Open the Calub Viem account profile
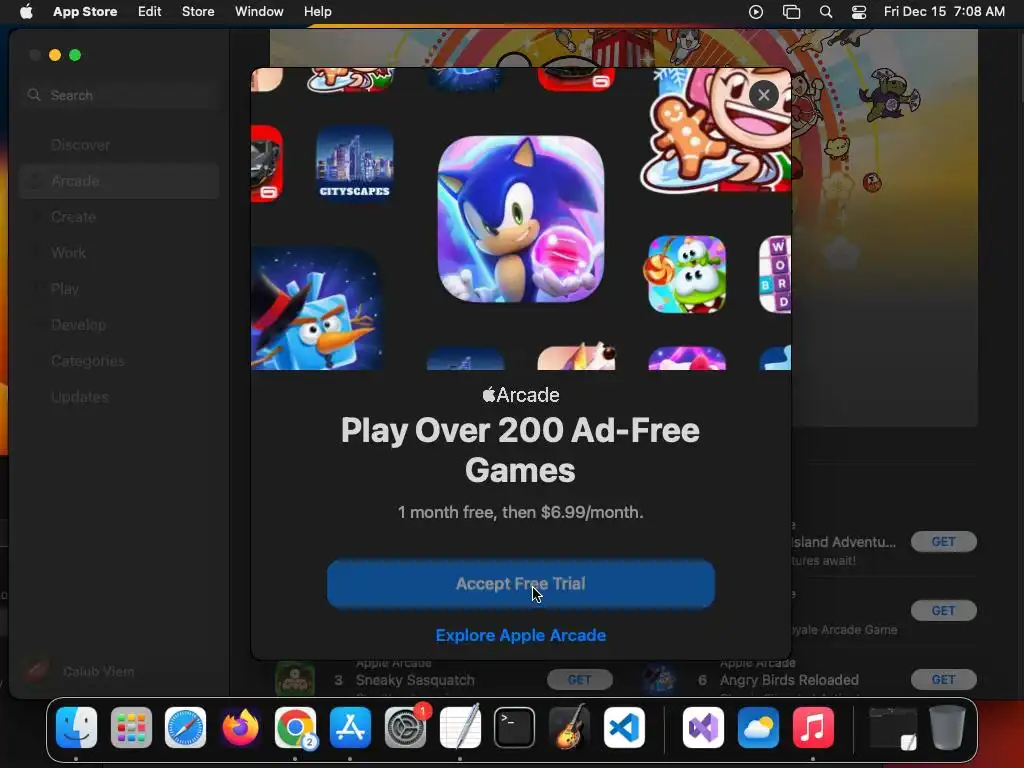1024x768 pixels. (80, 671)
